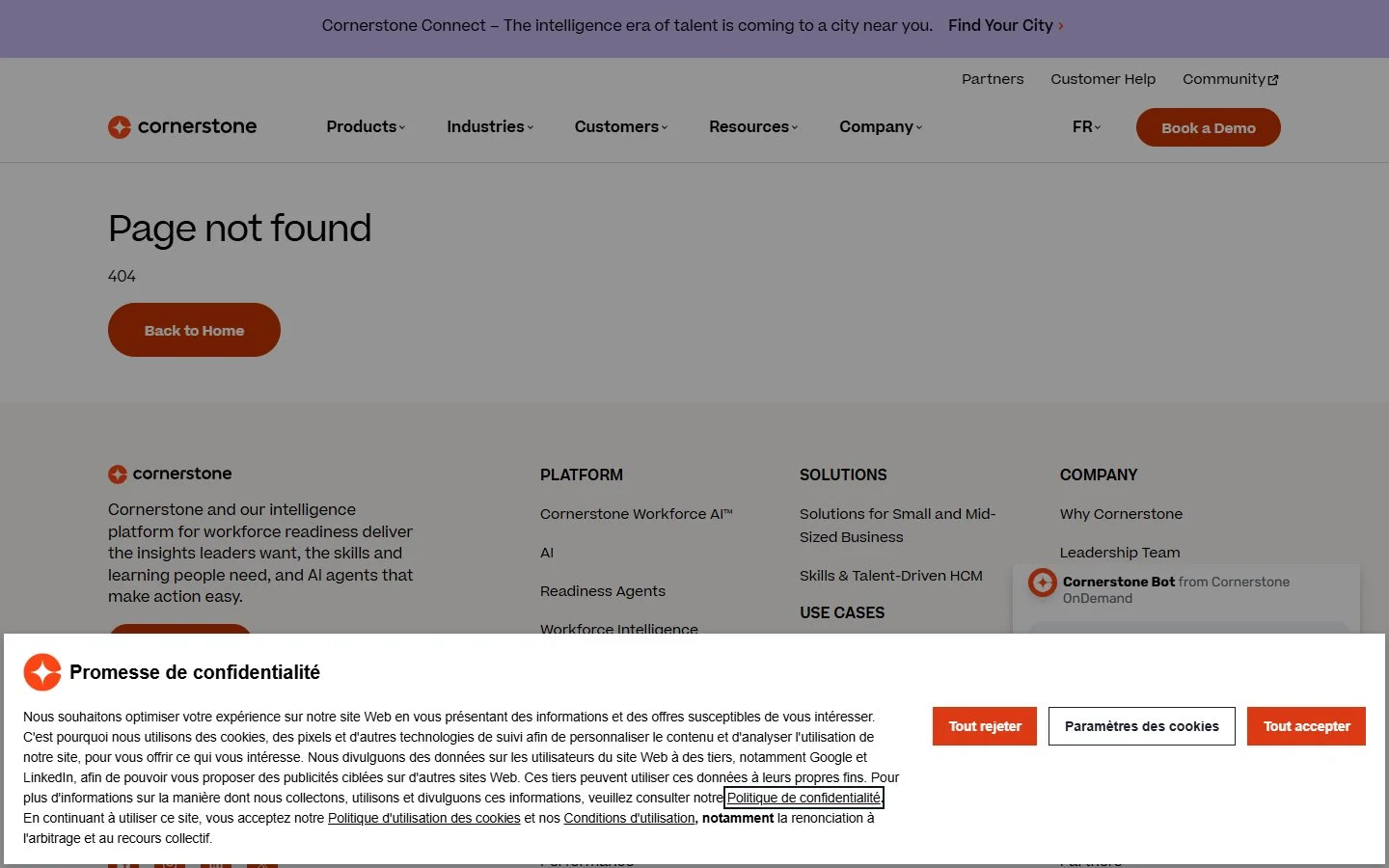Click the 404 error code text

coord(122,277)
